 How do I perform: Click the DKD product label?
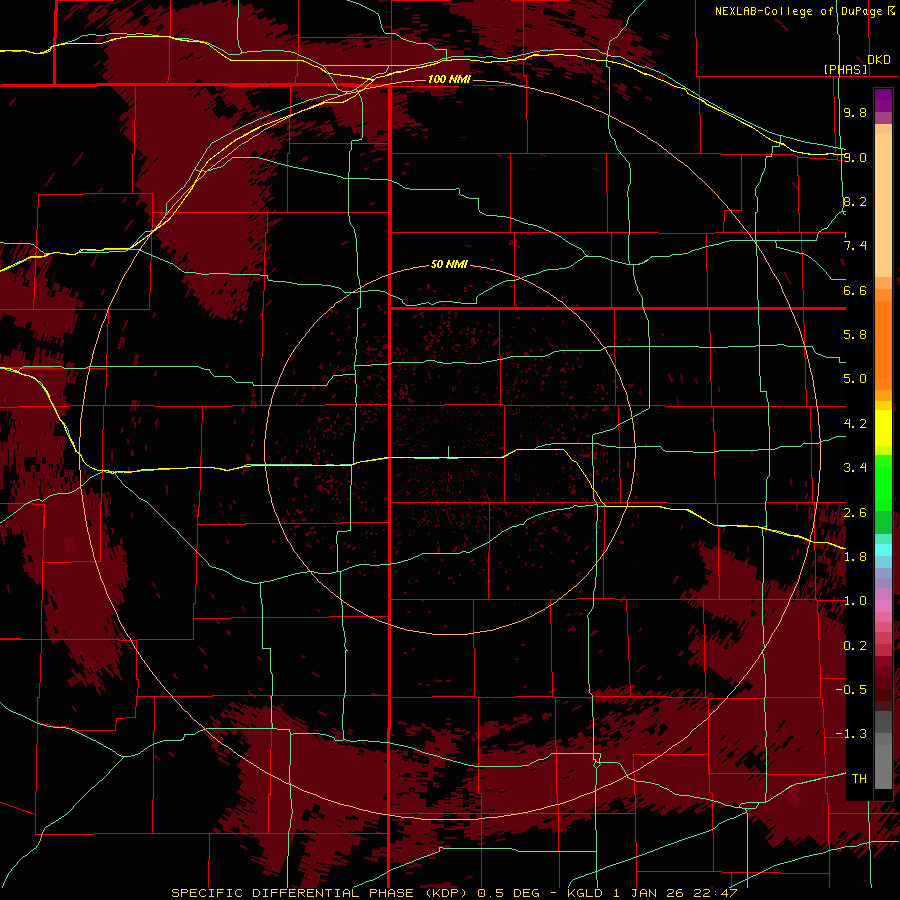(x=879, y=60)
